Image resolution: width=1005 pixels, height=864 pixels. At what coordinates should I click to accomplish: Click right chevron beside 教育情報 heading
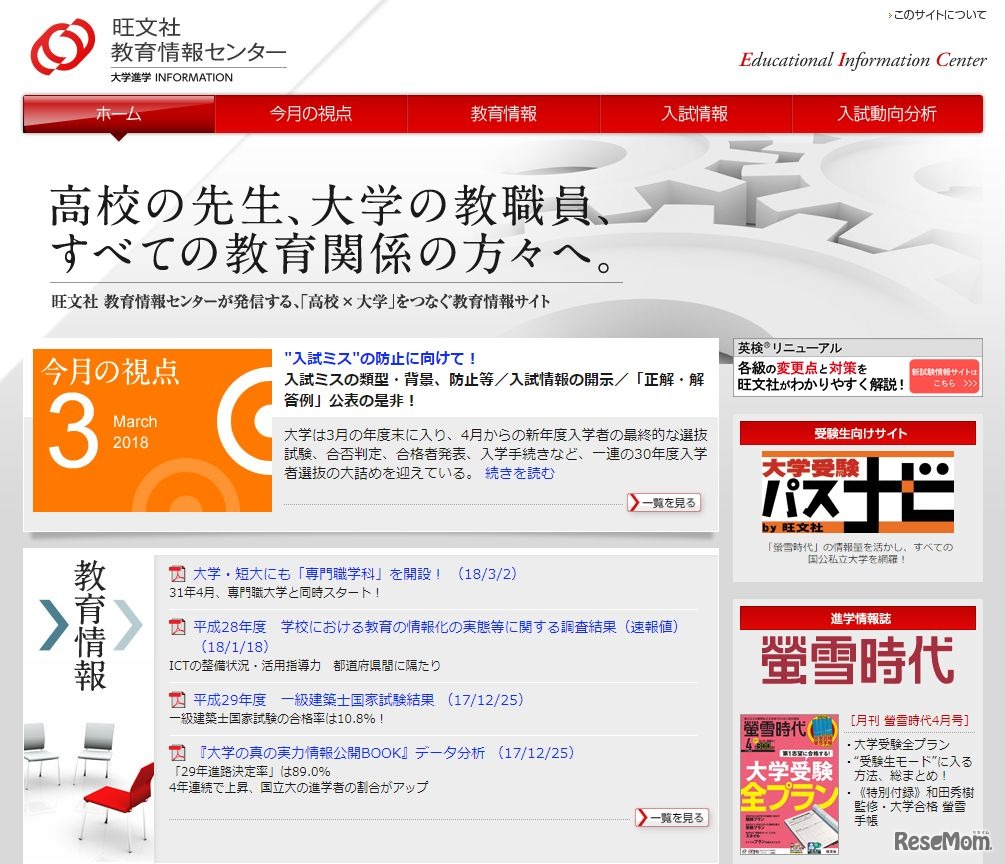click(128, 625)
